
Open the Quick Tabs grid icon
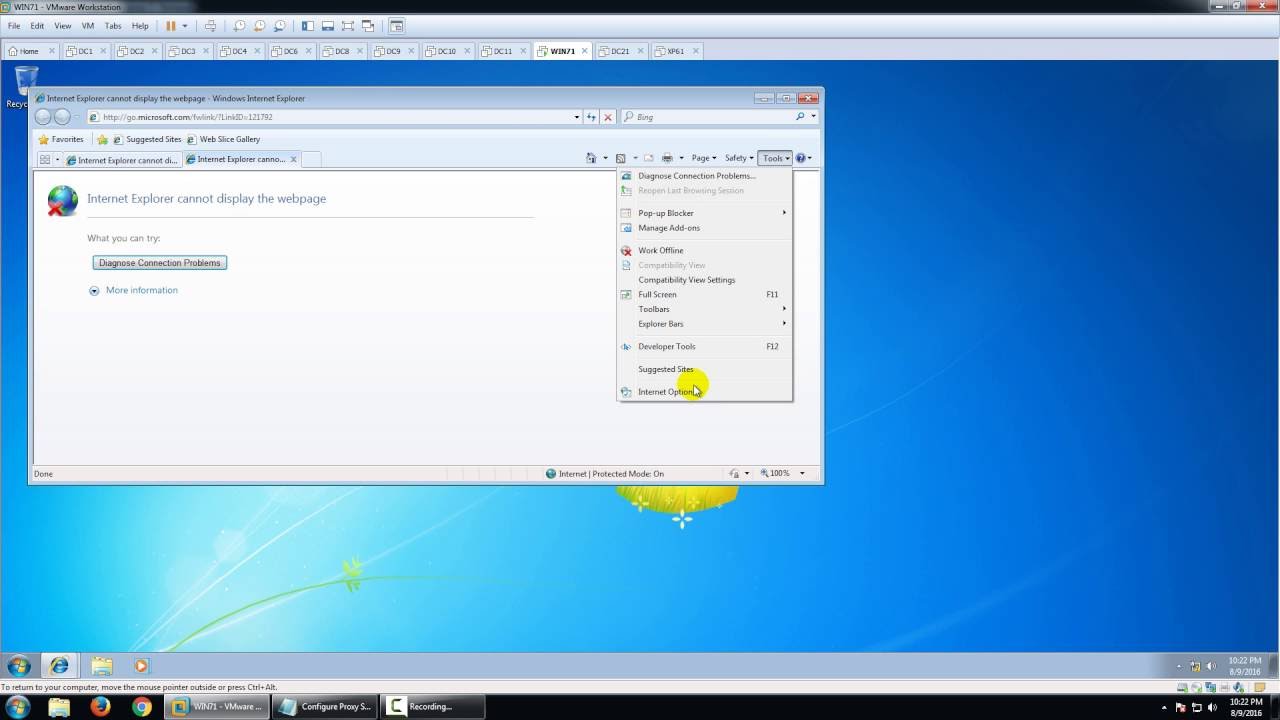(45, 159)
